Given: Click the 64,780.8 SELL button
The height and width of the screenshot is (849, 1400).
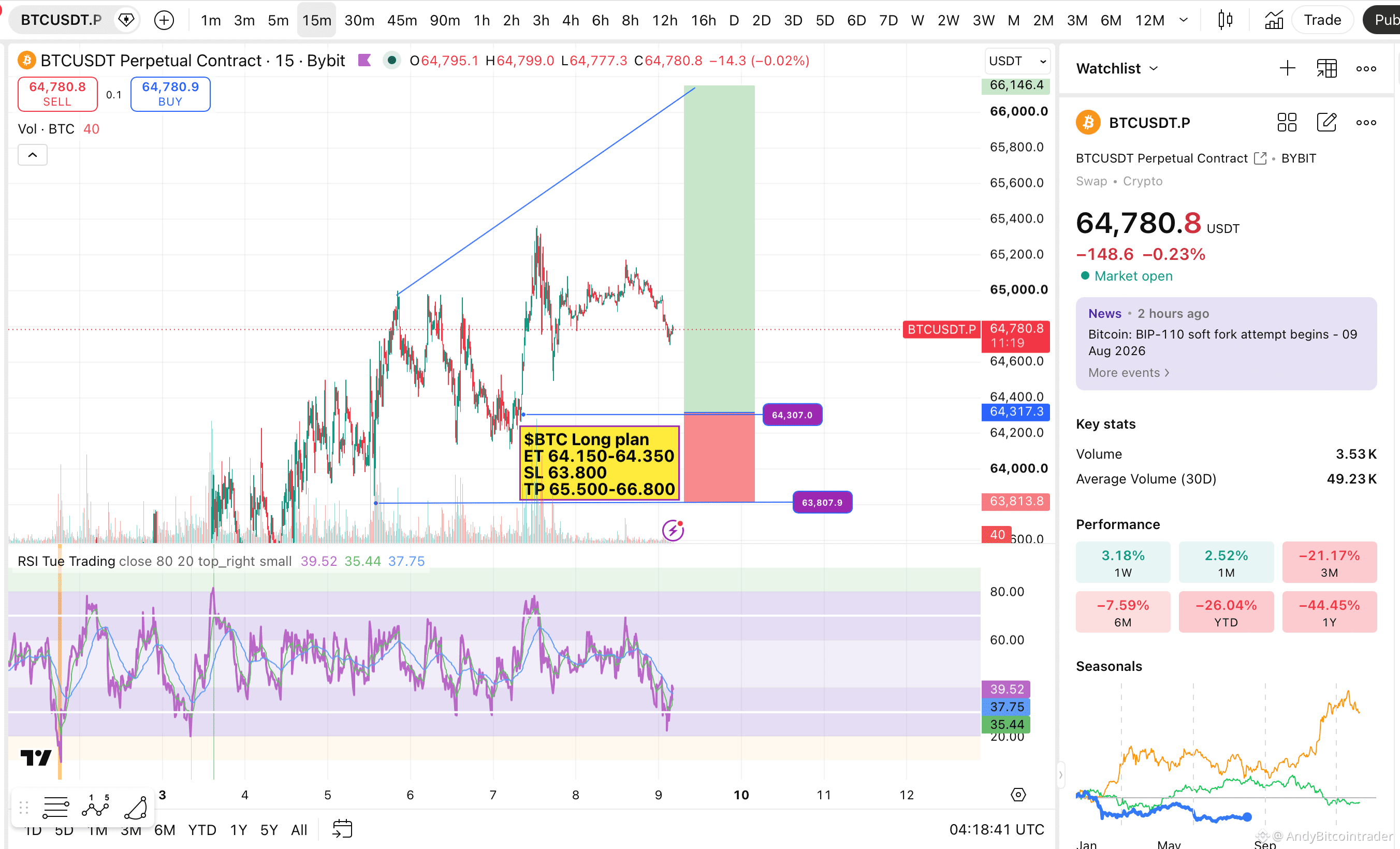Looking at the screenshot, I should [57, 94].
